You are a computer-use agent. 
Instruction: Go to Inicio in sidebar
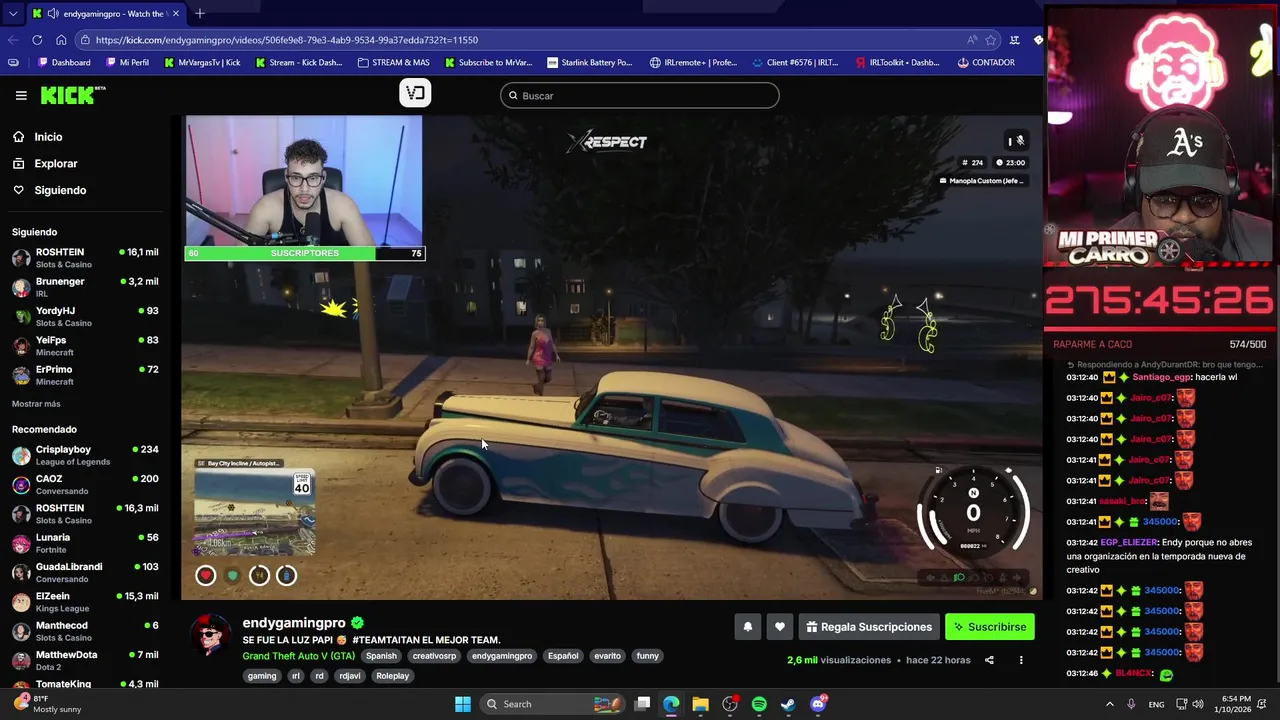point(38,137)
